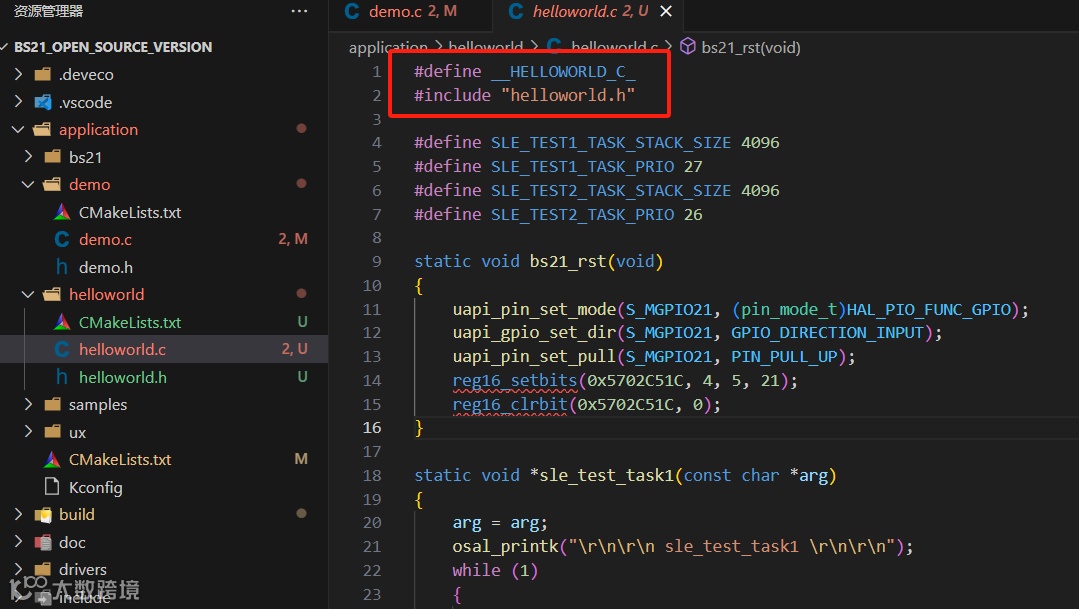Screen dimensions: 1079x609
Task: Click the header icon beside helloworld.h
Action: tap(62, 377)
